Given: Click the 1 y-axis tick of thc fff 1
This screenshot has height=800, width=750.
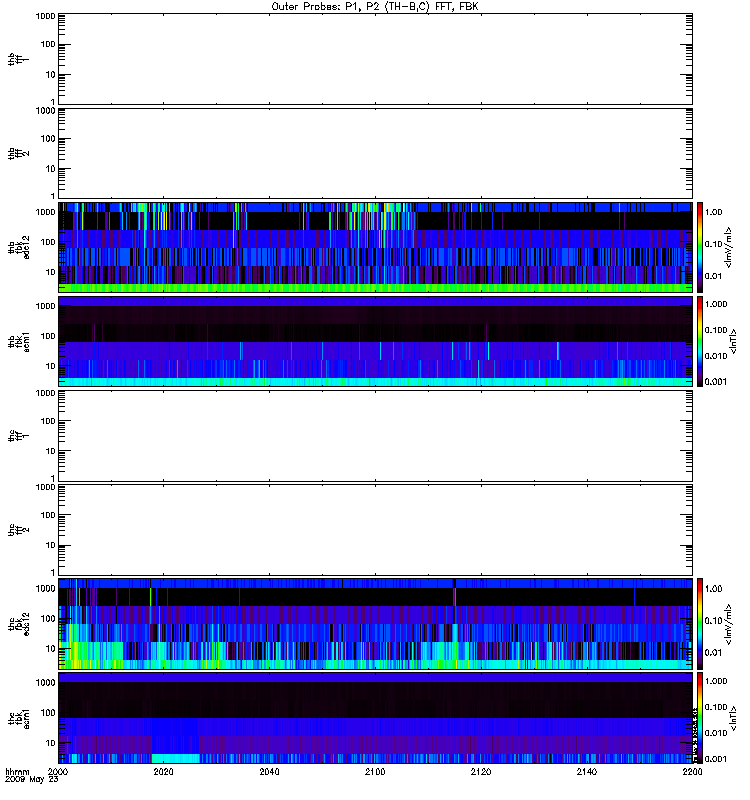Looking at the screenshot, I should pos(53,478).
